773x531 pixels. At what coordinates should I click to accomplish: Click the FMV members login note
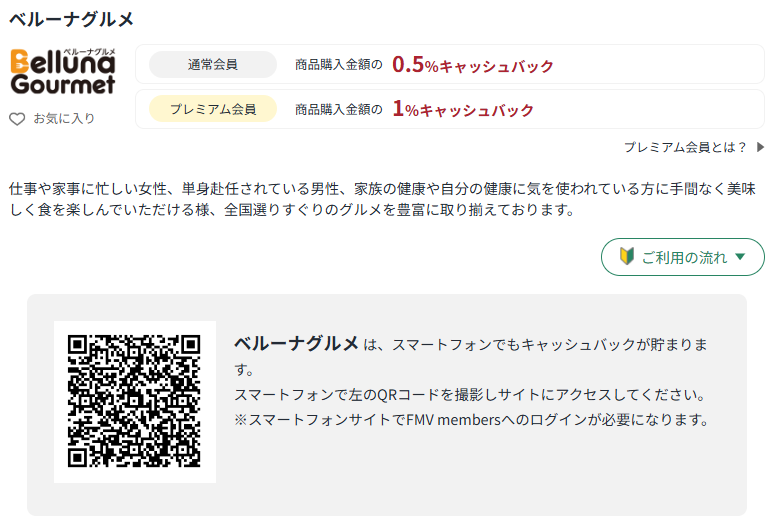coord(472,420)
